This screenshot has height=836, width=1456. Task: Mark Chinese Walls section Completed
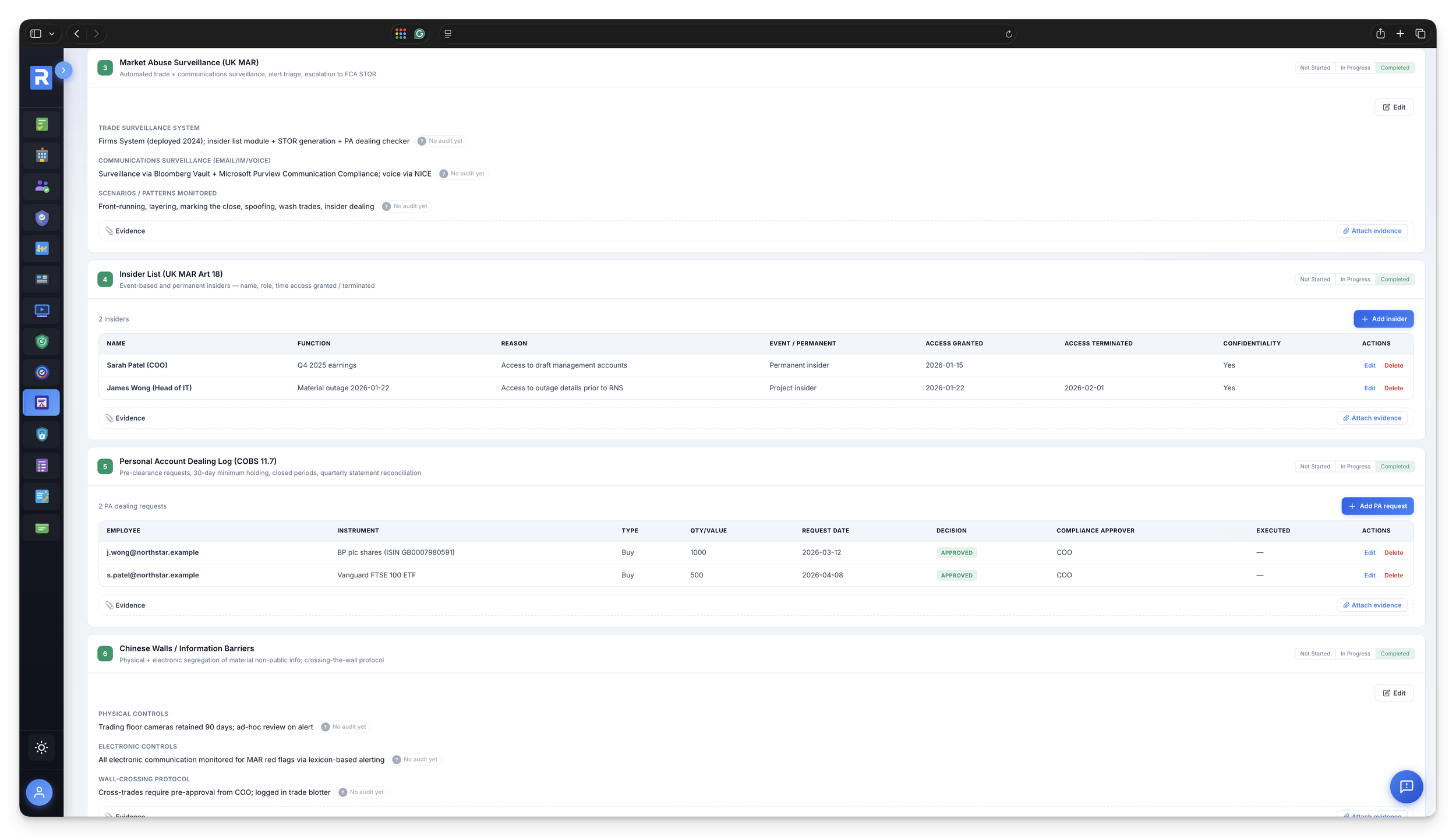[1395, 654]
